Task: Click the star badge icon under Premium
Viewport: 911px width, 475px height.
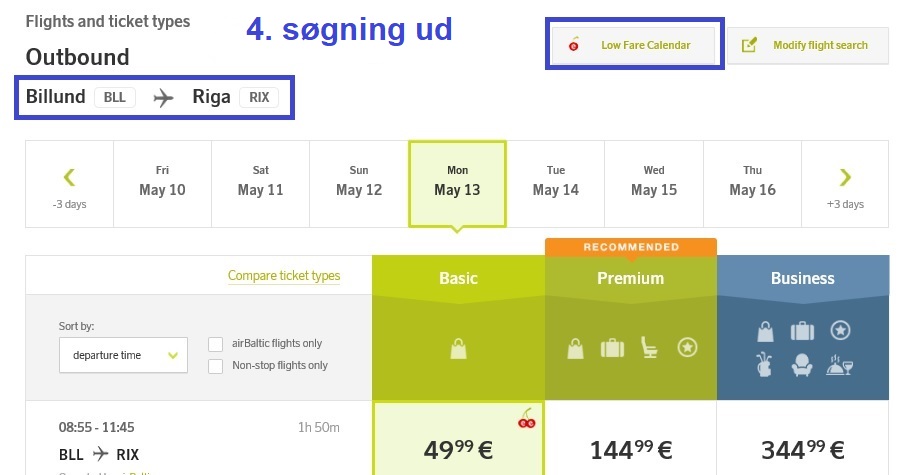Action: [x=687, y=348]
